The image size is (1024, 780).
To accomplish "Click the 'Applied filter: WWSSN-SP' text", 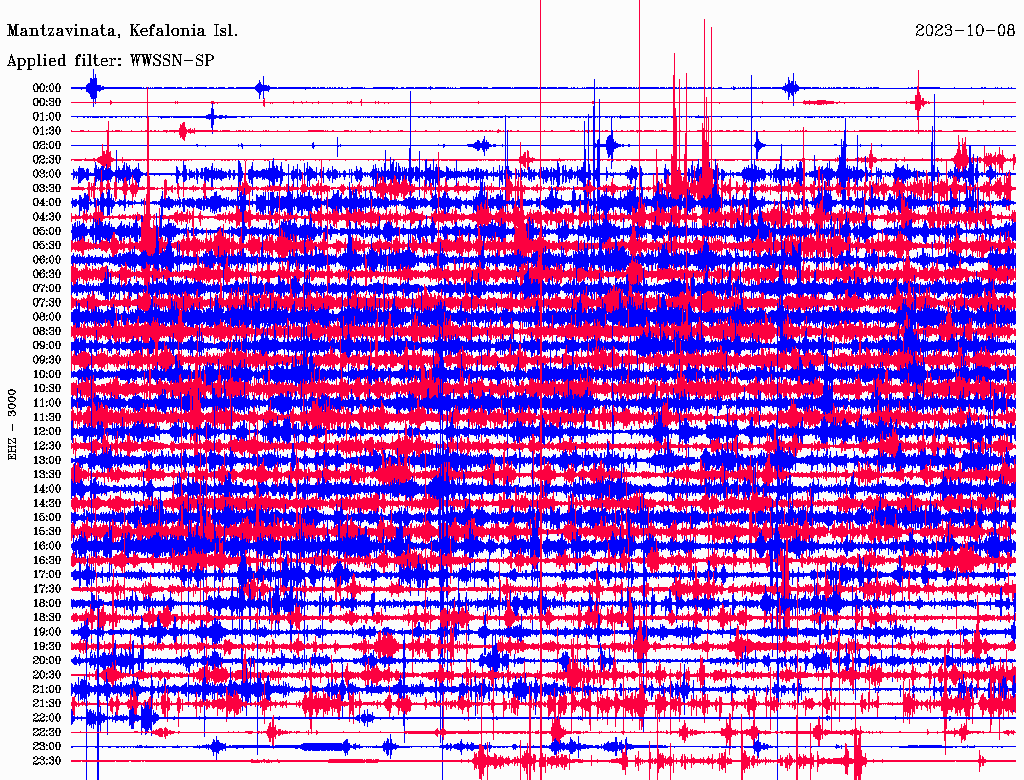I will point(110,61).
